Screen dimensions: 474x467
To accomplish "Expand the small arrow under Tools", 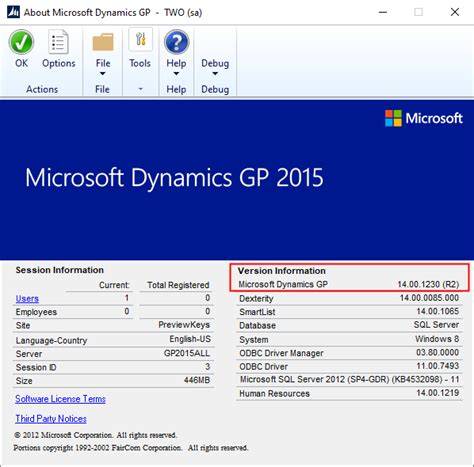I will (x=140, y=89).
